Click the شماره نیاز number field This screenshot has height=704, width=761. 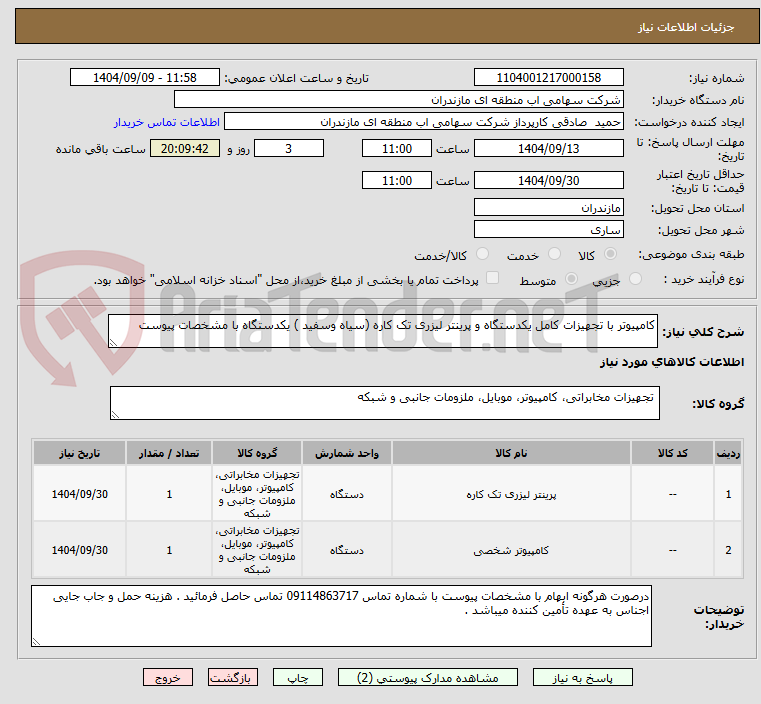[548, 78]
